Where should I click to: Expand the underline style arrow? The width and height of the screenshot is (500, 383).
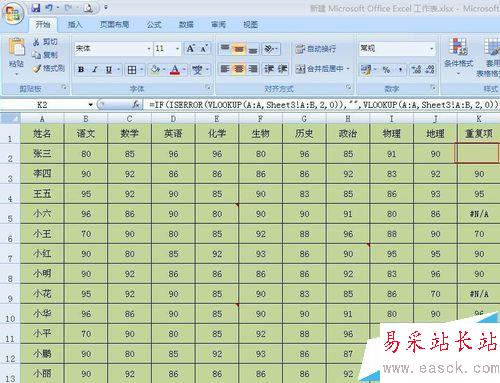click(x=119, y=69)
